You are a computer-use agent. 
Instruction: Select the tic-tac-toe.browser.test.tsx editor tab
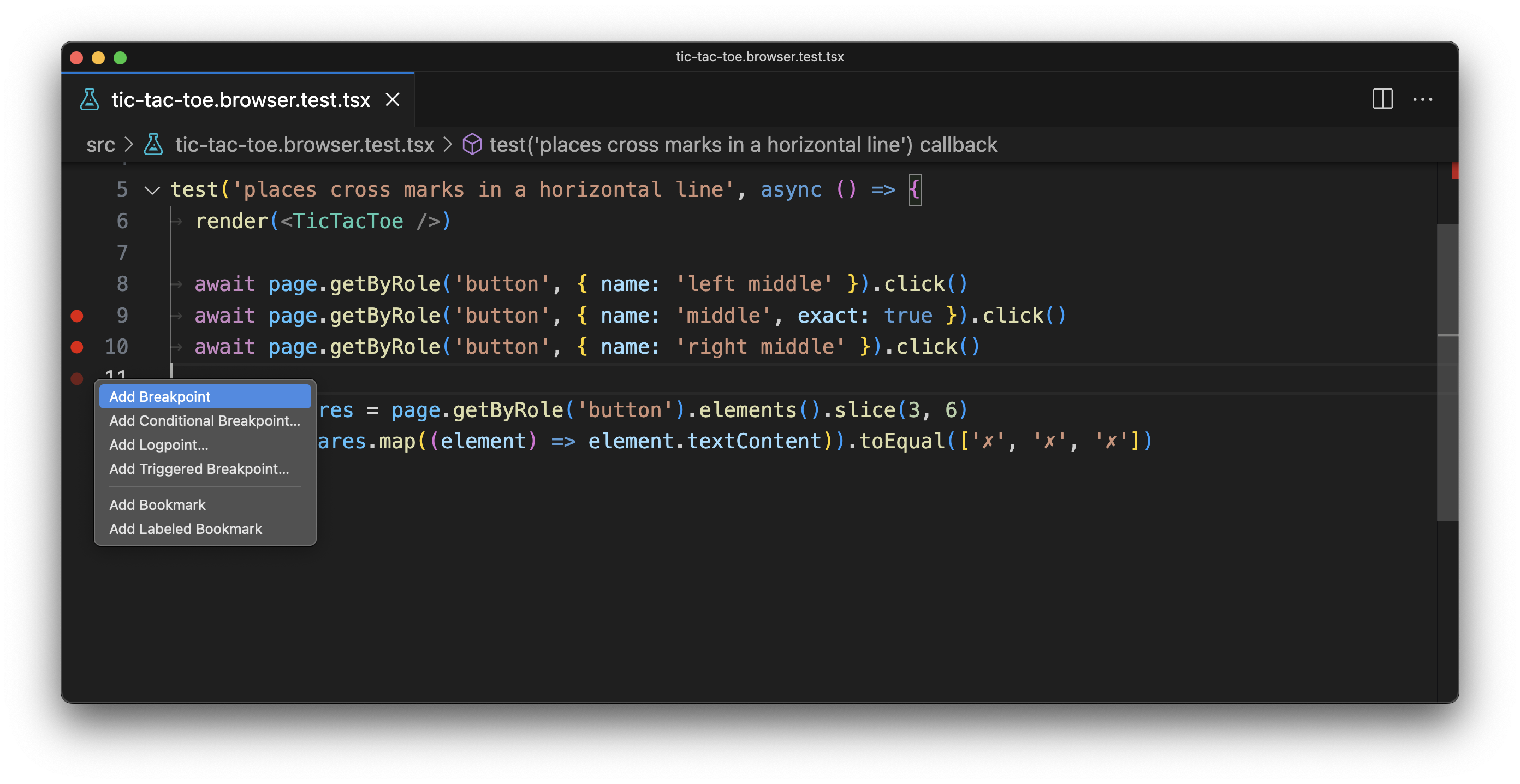[239, 100]
